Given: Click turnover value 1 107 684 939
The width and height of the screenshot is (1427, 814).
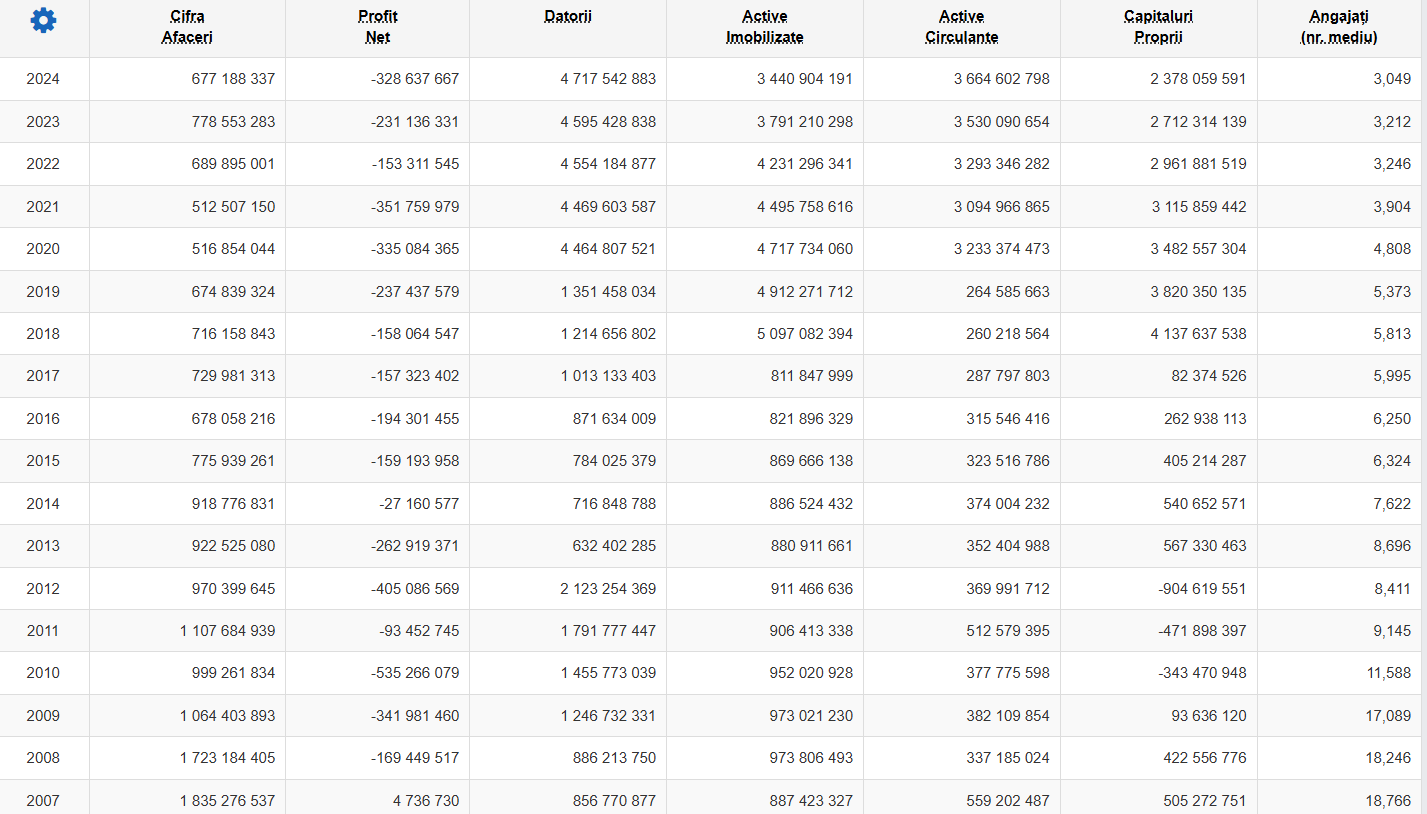Looking at the screenshot, I should pyautogui.click(x=227, y=631).
